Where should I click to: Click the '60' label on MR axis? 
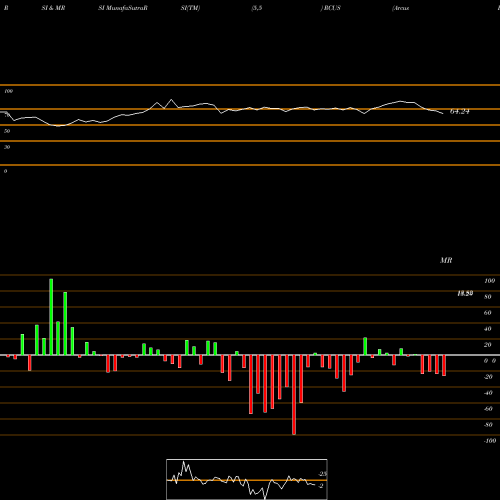488,313
